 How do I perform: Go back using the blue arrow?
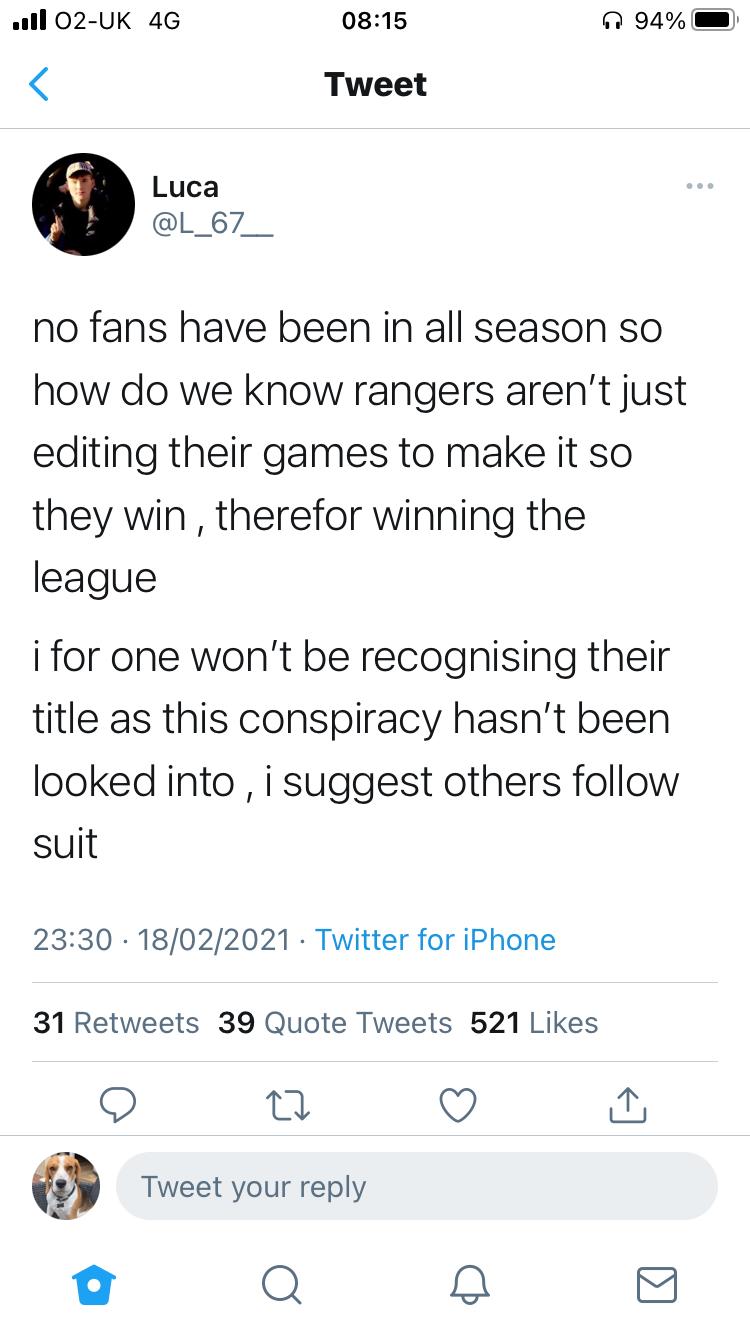point(38,84)
